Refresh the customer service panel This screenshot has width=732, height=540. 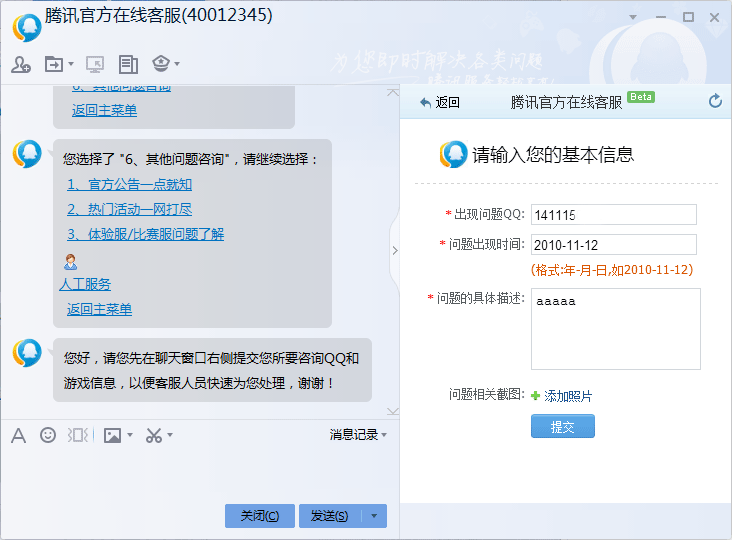(715, 101)
